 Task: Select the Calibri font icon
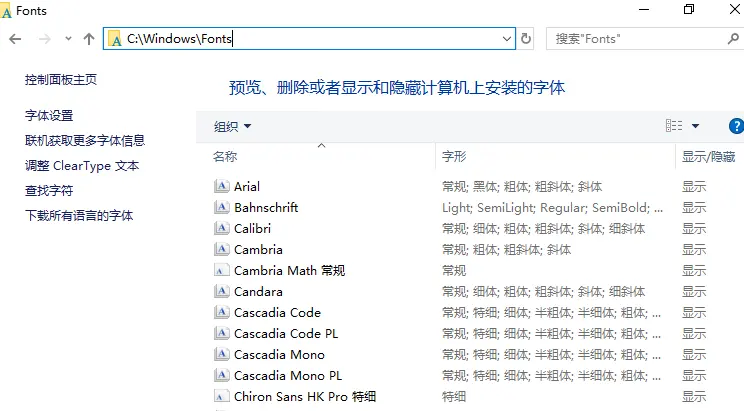tap(221, 228)
